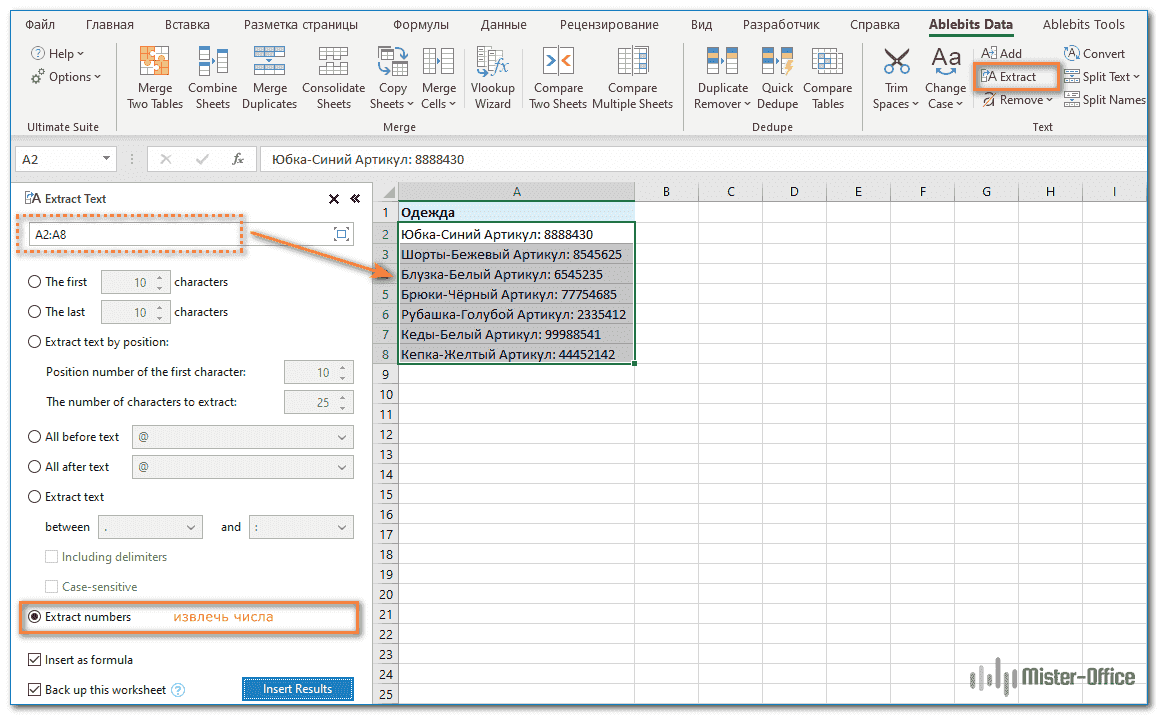The image size is (1159, 716).
Task: Expand the 'All after text' dropdown
Action: point(343,467)
